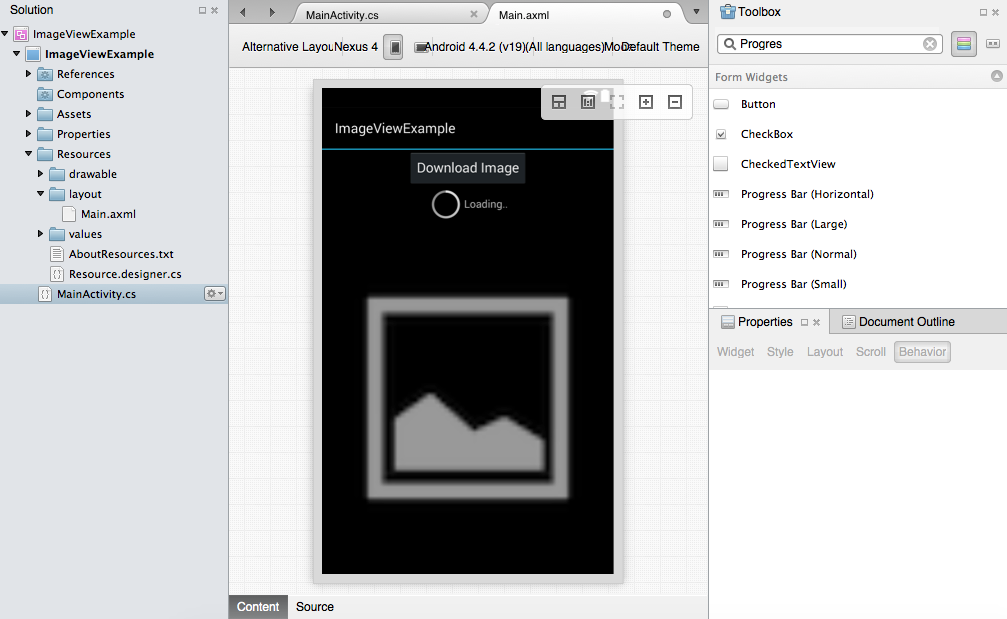Close the MainActivity.cs tab

(x=474, y=14)
